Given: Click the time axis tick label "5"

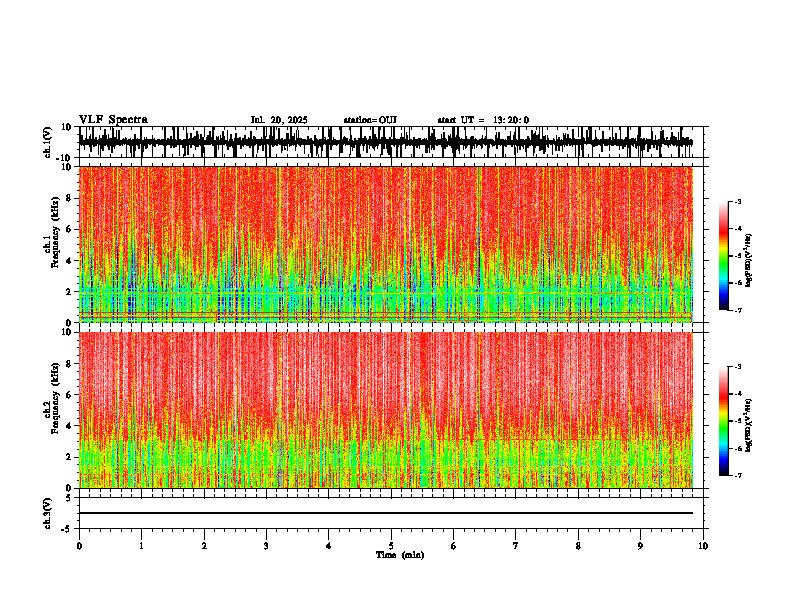Looking at the screenshot, I should 391,546.
